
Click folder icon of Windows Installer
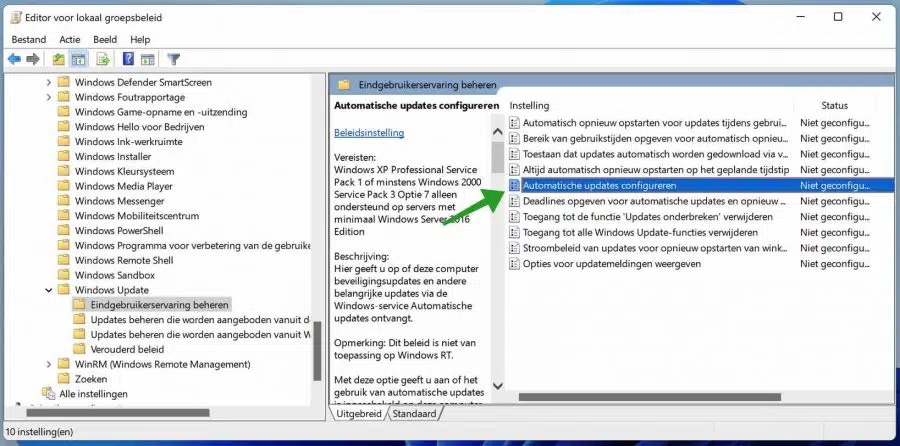coord(64,156)
